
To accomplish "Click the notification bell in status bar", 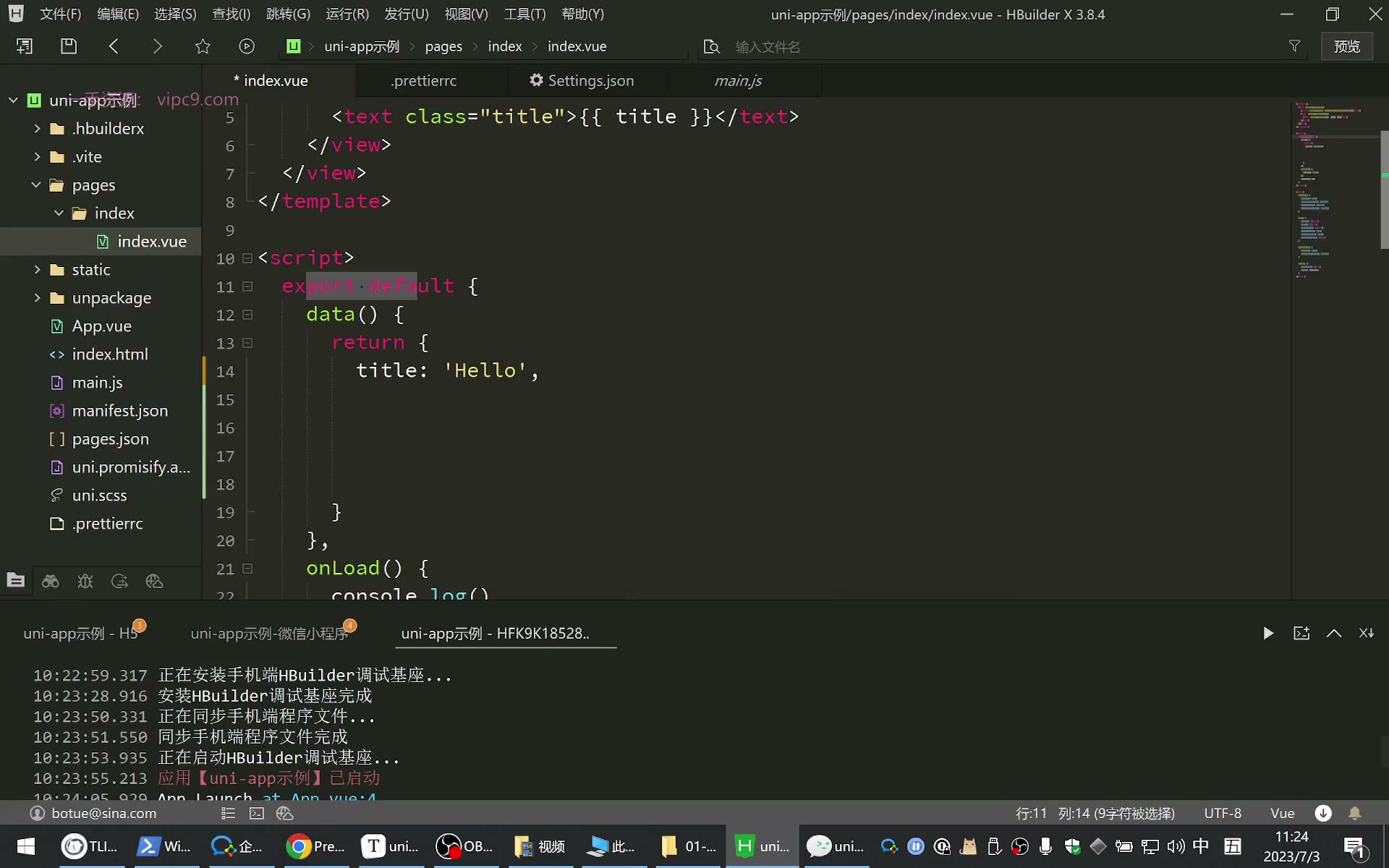I will pyautogui.click(x=1355, y=813).
